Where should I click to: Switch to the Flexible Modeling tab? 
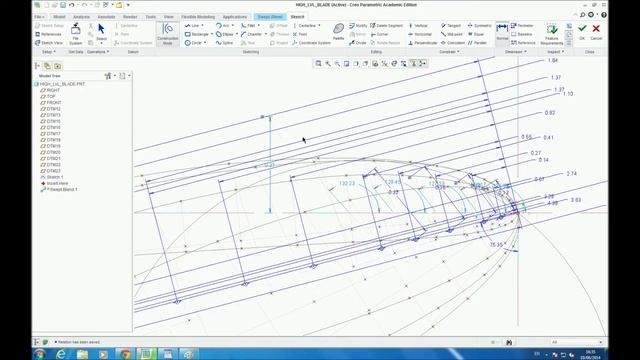(x=198, y=17)
